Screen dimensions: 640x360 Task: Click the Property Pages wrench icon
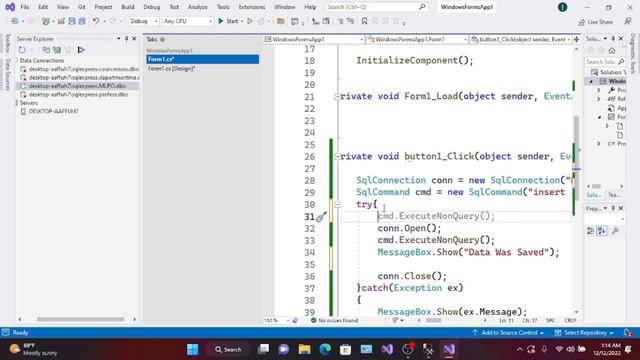point(616,231)
